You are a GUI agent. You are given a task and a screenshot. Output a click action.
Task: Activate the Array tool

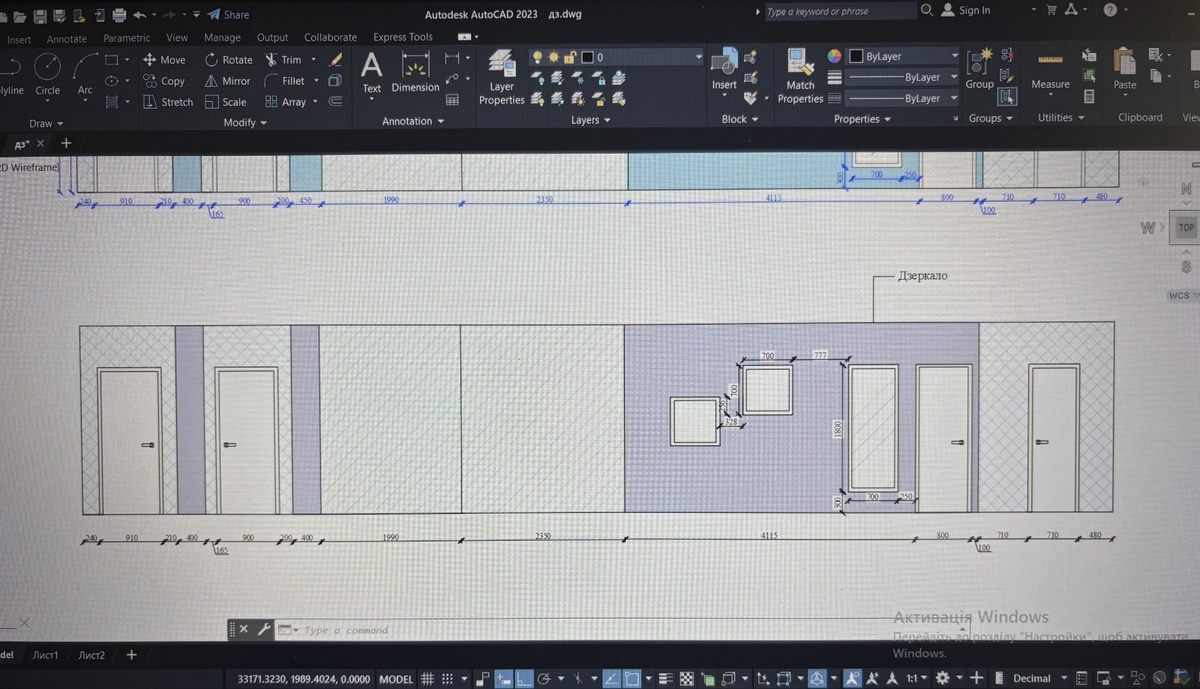286,102
